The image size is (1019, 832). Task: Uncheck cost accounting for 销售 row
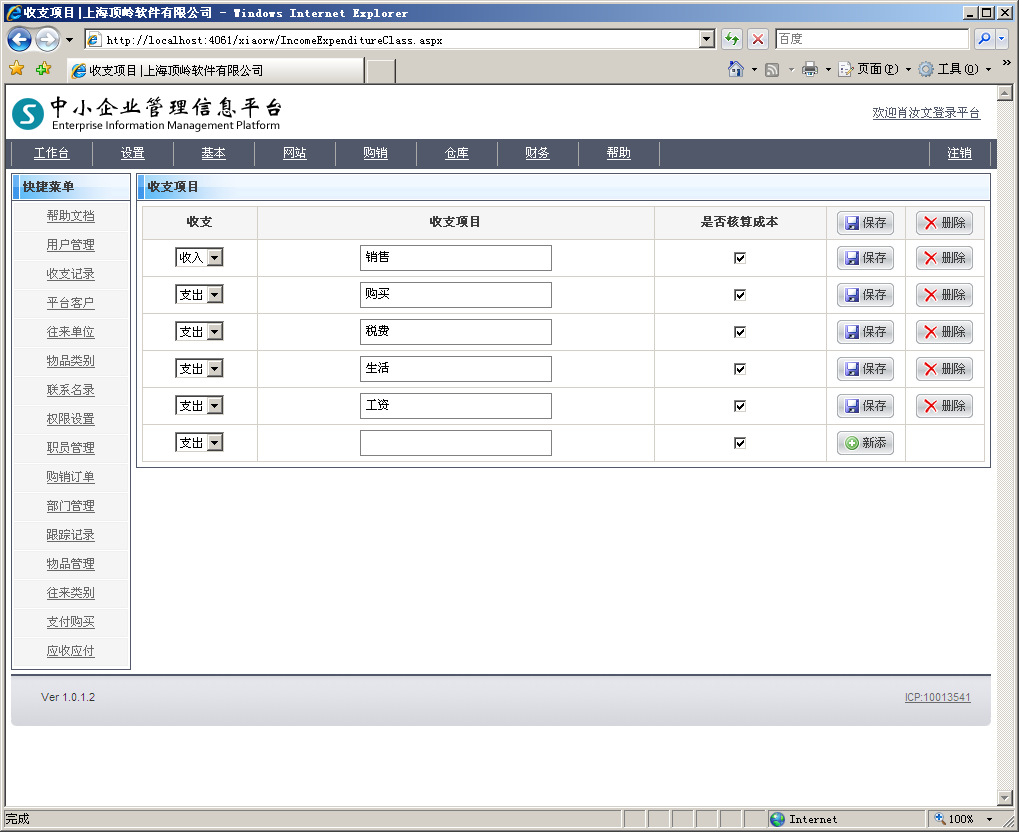click(740, 258)
